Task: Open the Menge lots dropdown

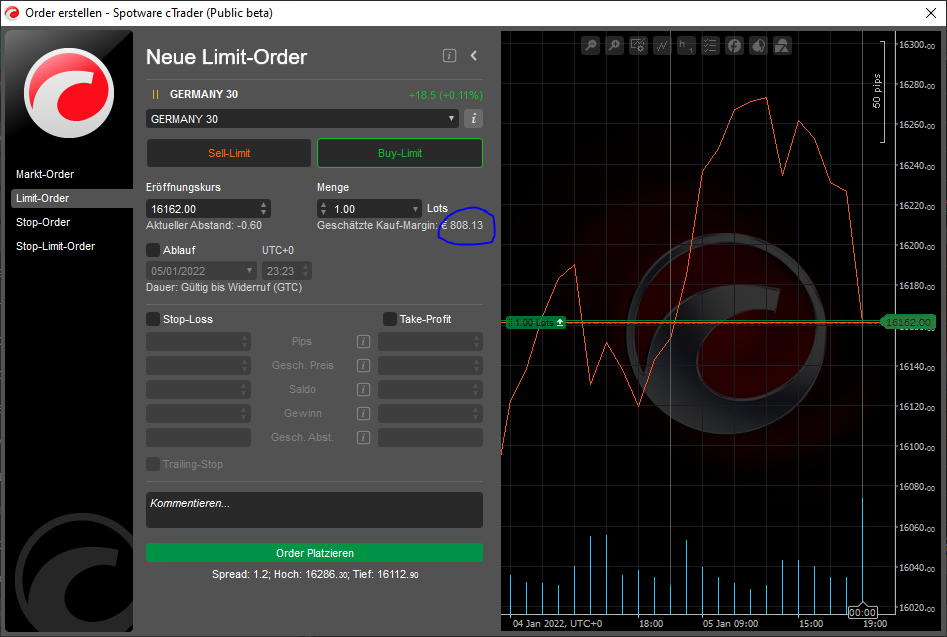Action: pos(415,208)
